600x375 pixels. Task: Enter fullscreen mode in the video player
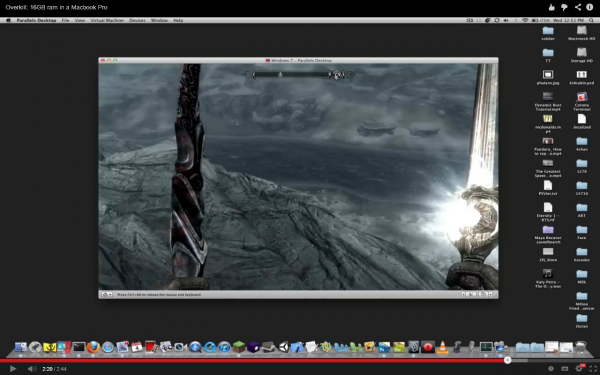(x=593, y=368)
